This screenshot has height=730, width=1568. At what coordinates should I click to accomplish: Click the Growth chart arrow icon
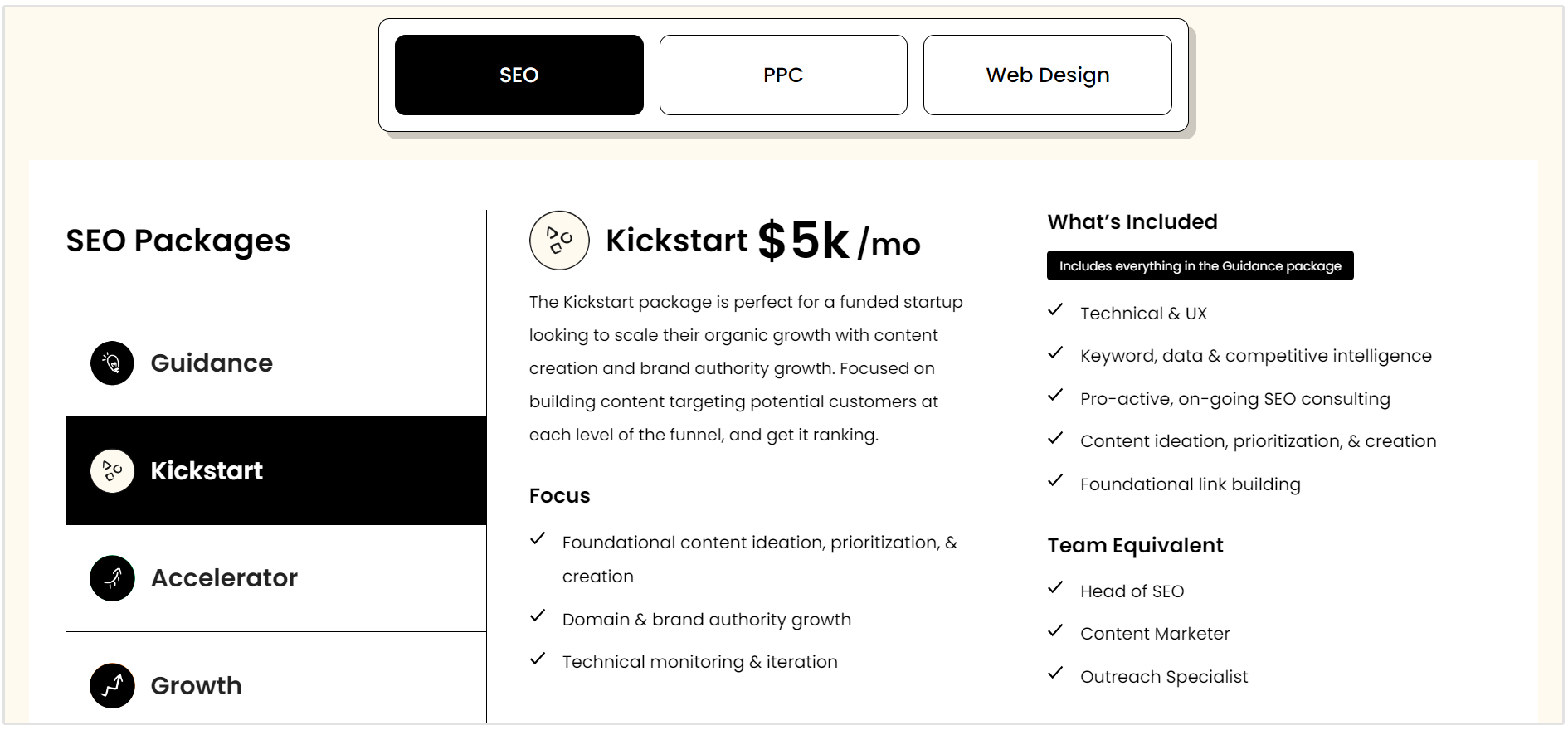pyautogui.click(x=112, y=686)
